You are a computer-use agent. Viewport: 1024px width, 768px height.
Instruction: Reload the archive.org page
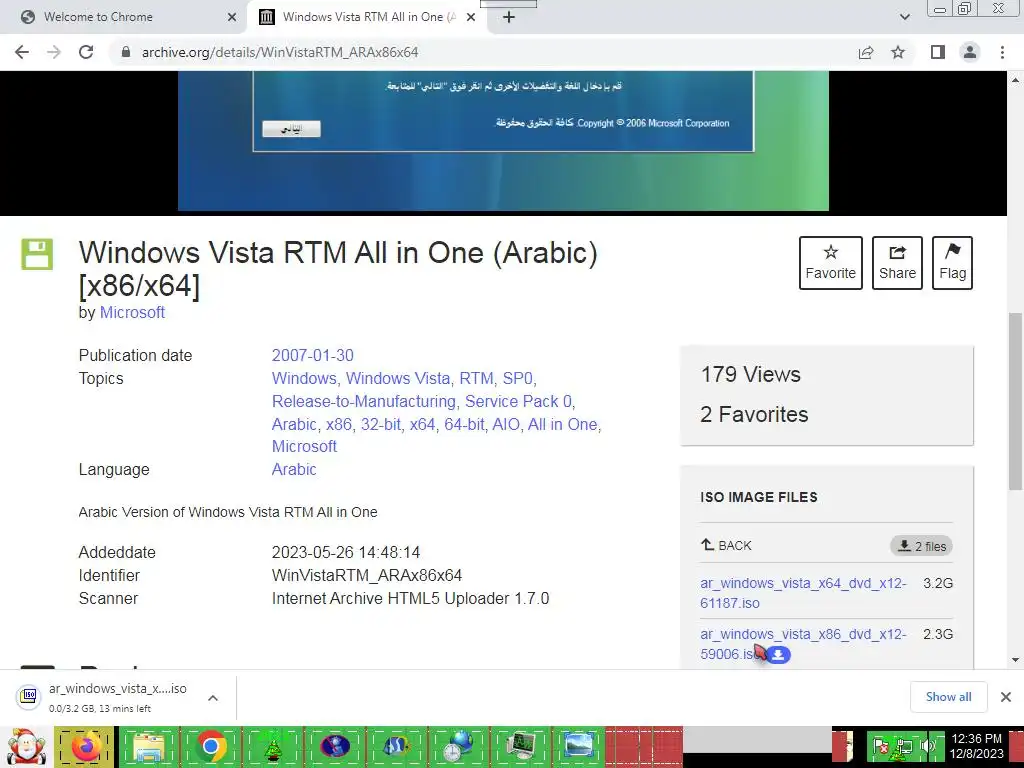coord(86,52)
